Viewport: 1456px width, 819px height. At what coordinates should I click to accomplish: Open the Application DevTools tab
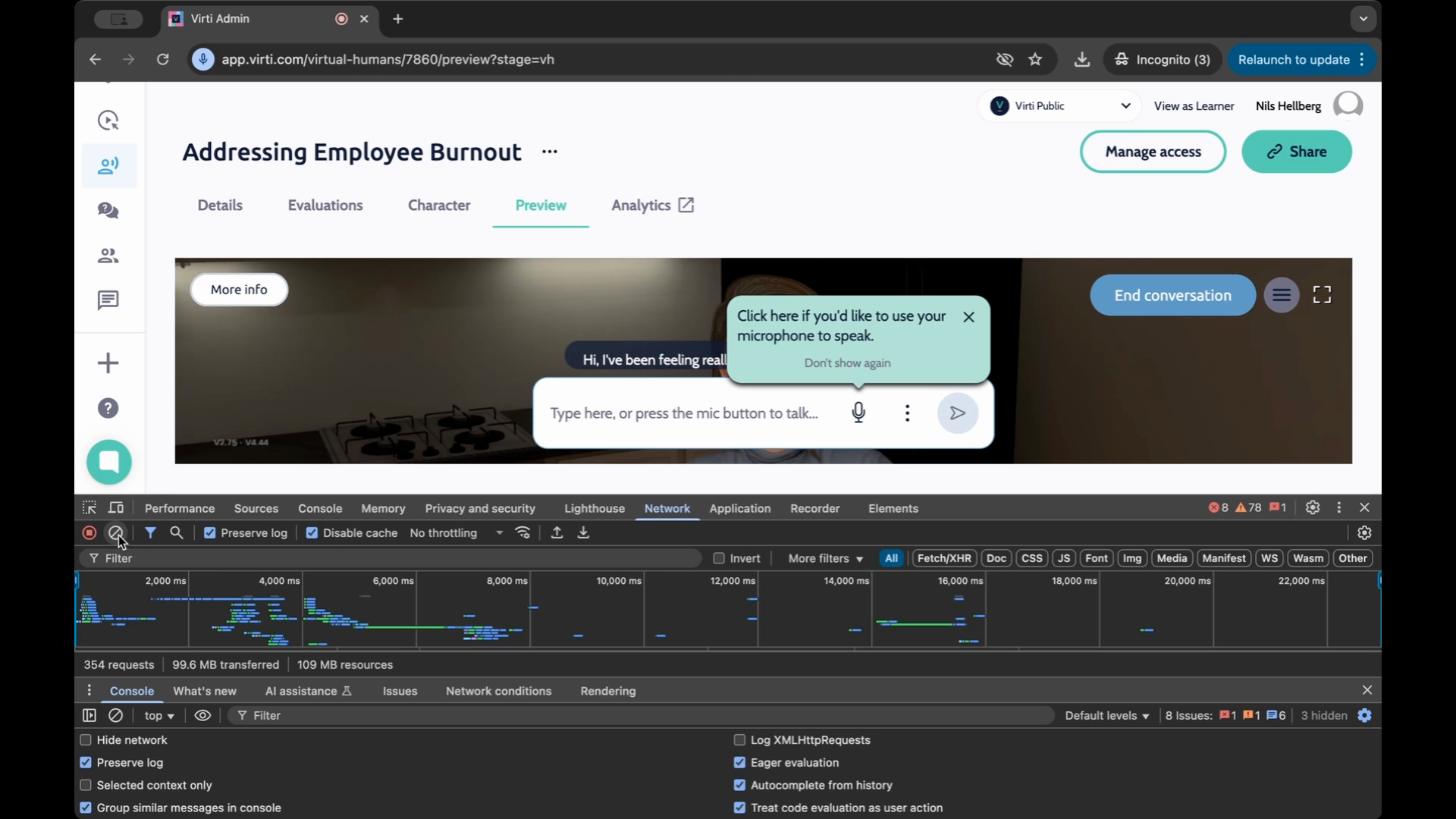coord(739,509)
